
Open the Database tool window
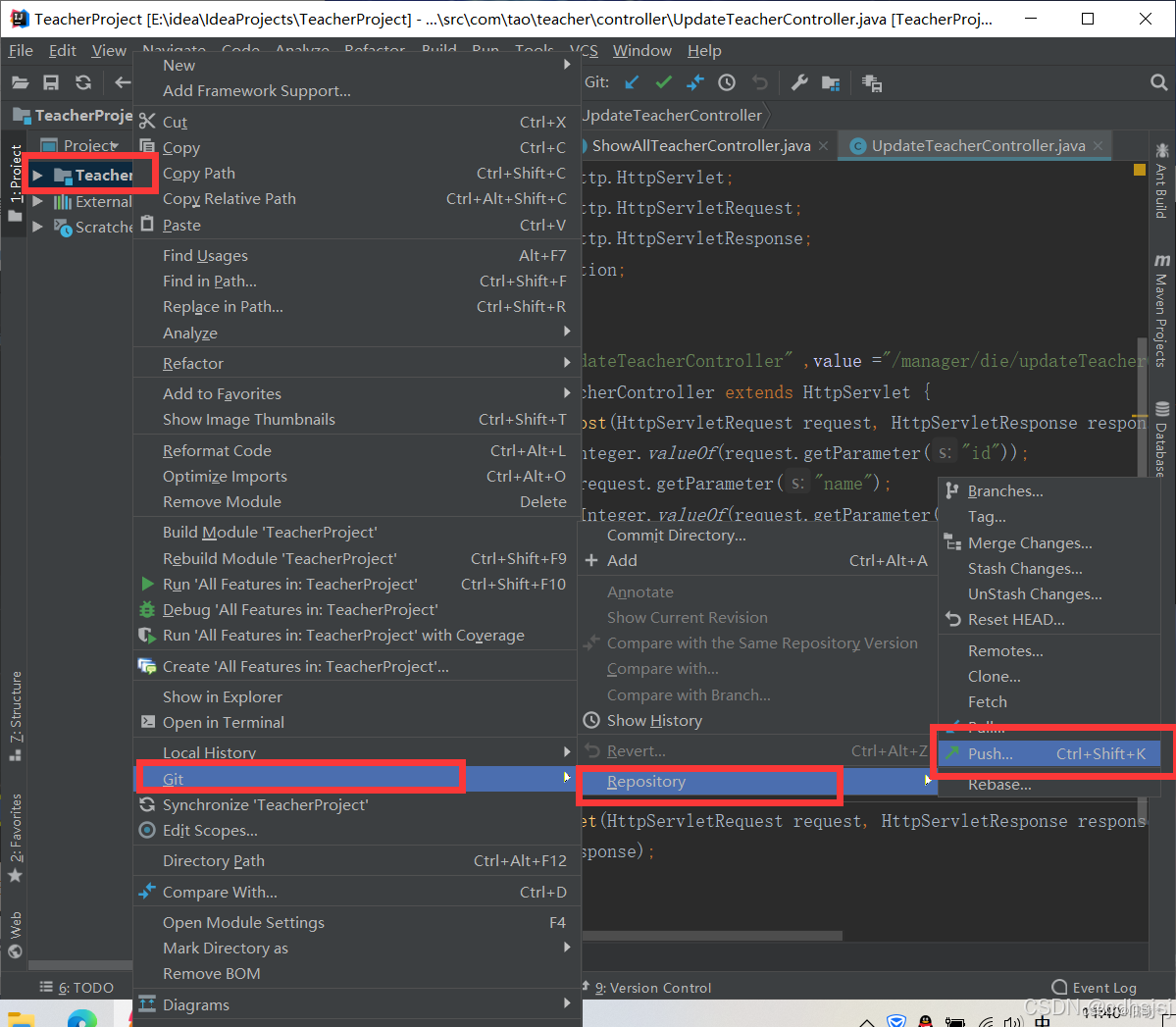1161,439
